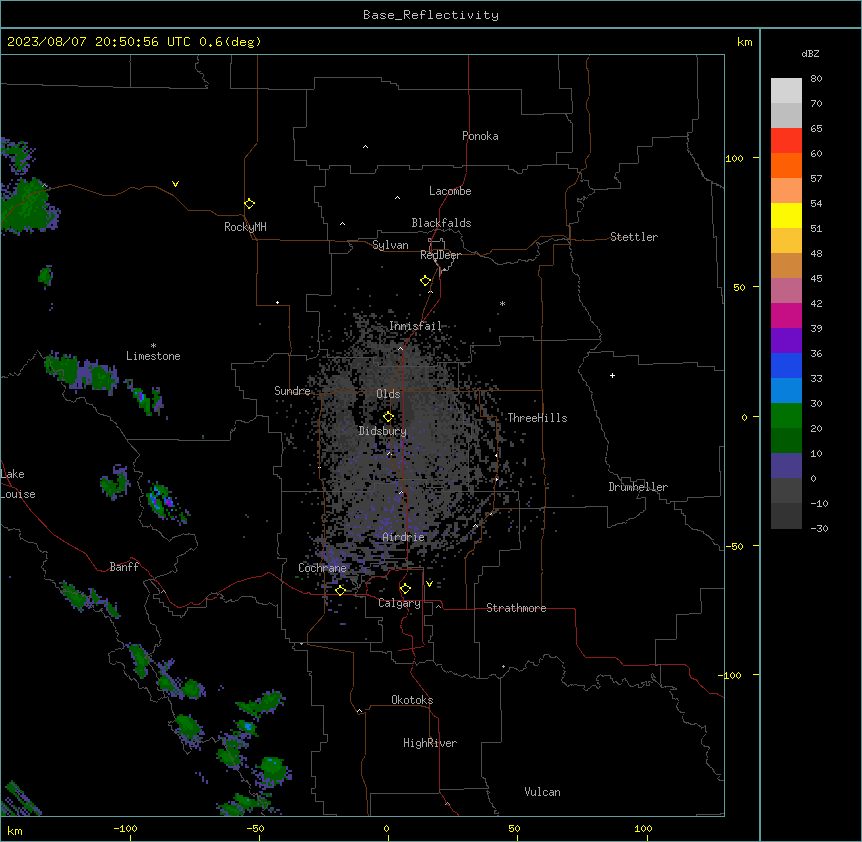Select the blue 36-33 dBZ legend swatch

click(786, 365)
